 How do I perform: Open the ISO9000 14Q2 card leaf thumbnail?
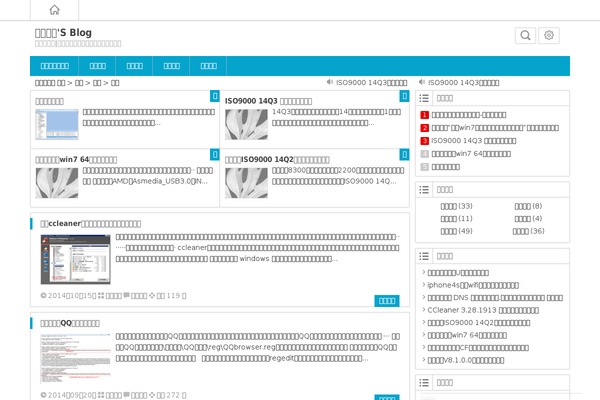click(246, 183)
